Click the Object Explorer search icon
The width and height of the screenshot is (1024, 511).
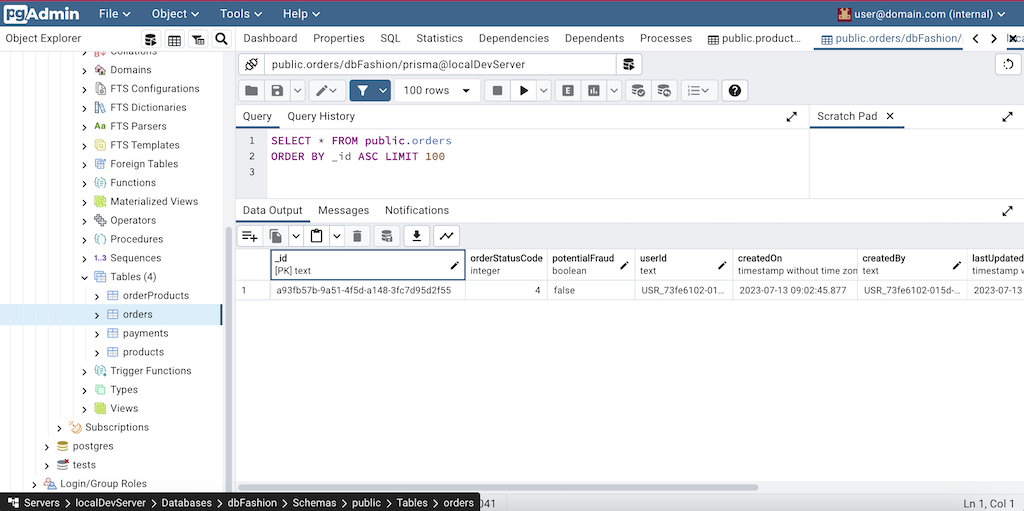(221, 39)
